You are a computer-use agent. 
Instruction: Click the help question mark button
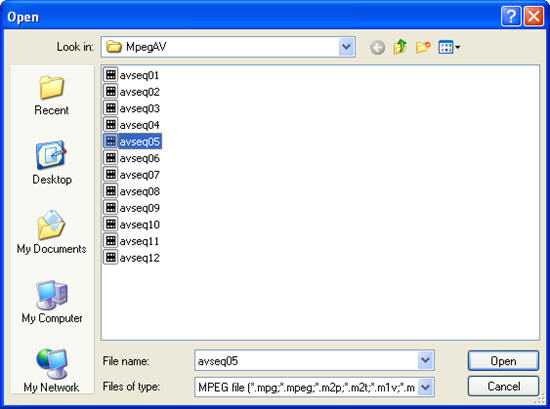[x=511, y=16]
